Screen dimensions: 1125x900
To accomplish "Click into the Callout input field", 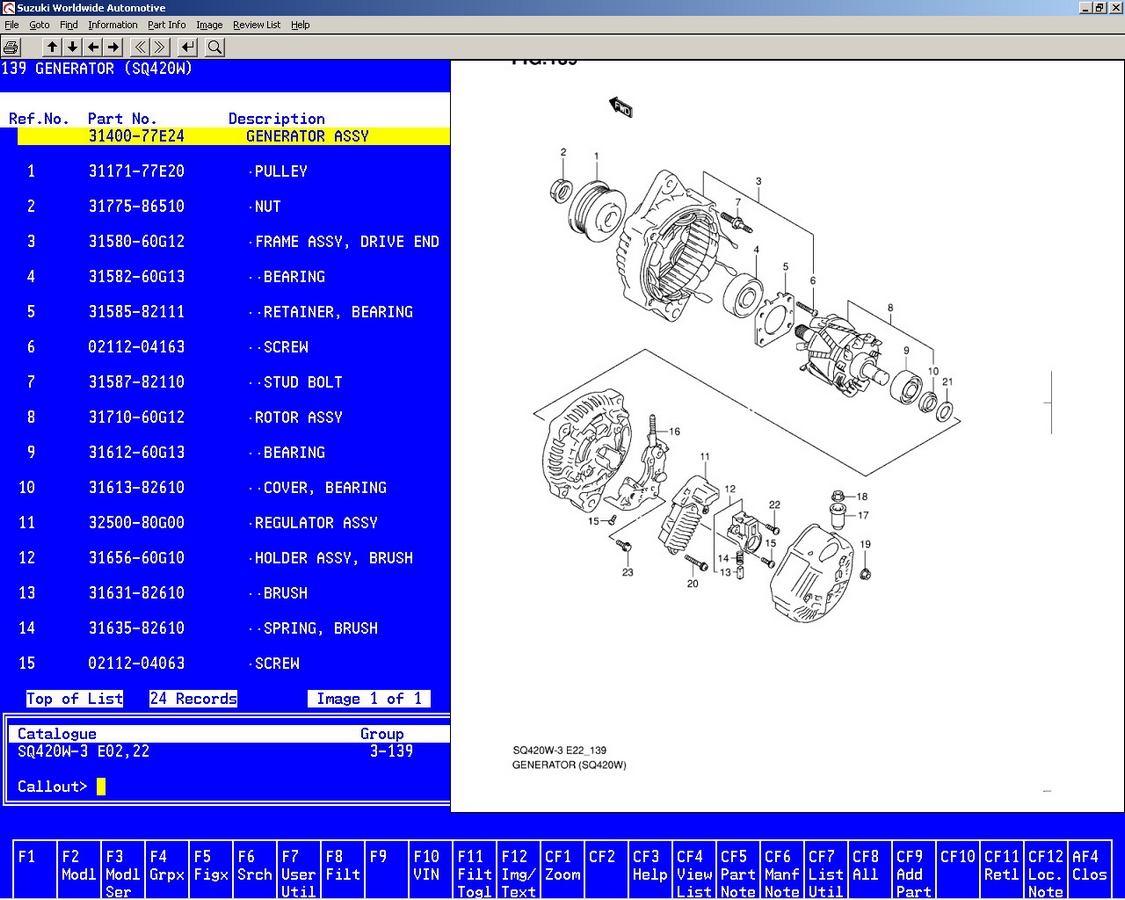I will point(100,787).
